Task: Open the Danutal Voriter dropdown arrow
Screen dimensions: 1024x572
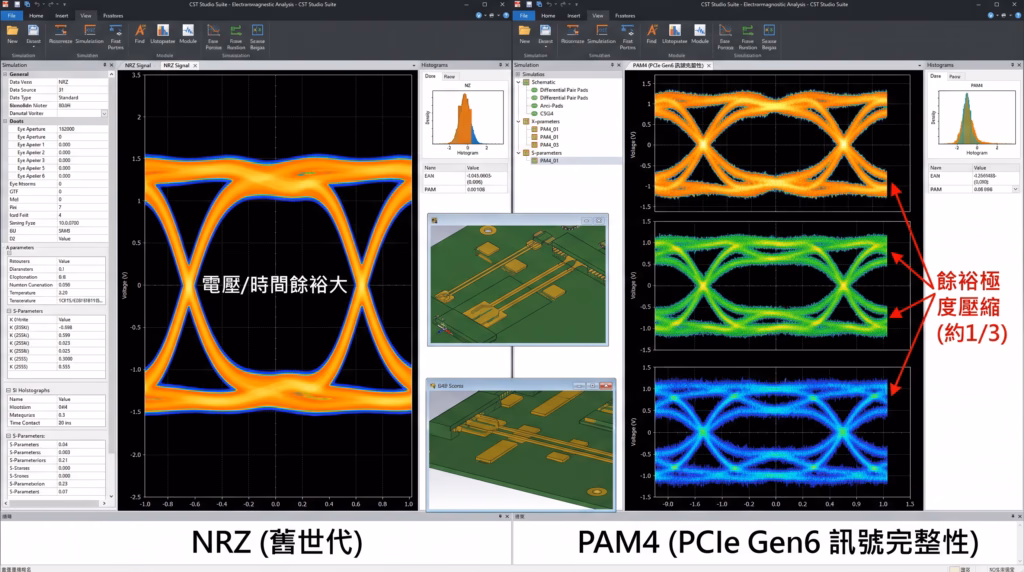Action: [104, 114]
